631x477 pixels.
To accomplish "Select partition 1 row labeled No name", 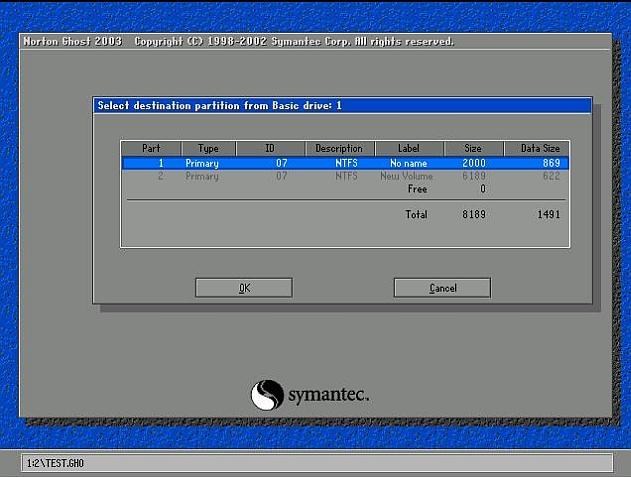I will tap(345, 163).
